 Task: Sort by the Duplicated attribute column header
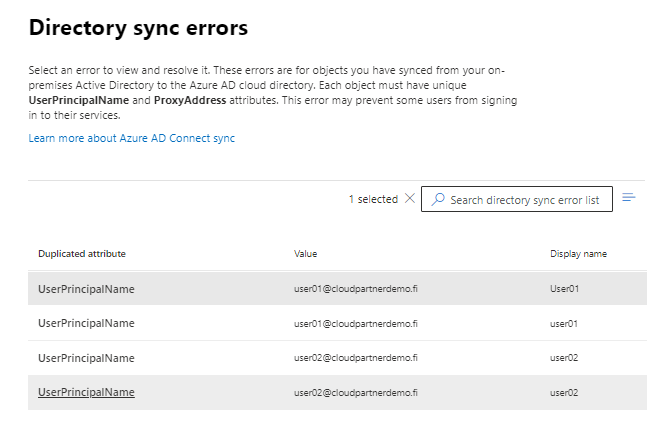82,254
